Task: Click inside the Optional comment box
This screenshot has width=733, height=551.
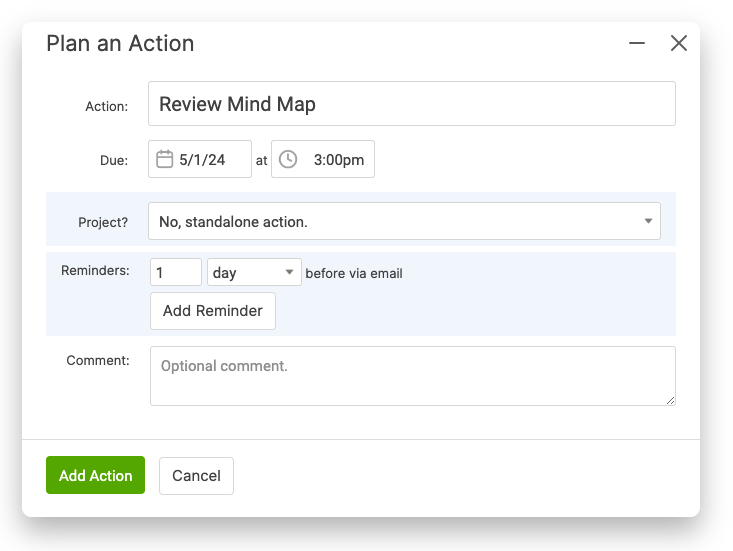Action: pyautogui.click(x=412, y=376)
